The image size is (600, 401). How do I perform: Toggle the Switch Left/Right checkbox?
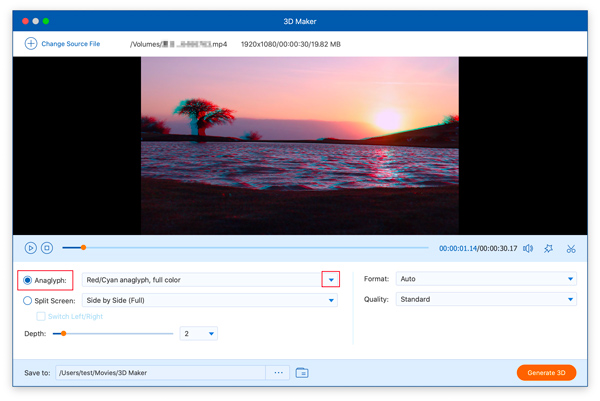41,316
